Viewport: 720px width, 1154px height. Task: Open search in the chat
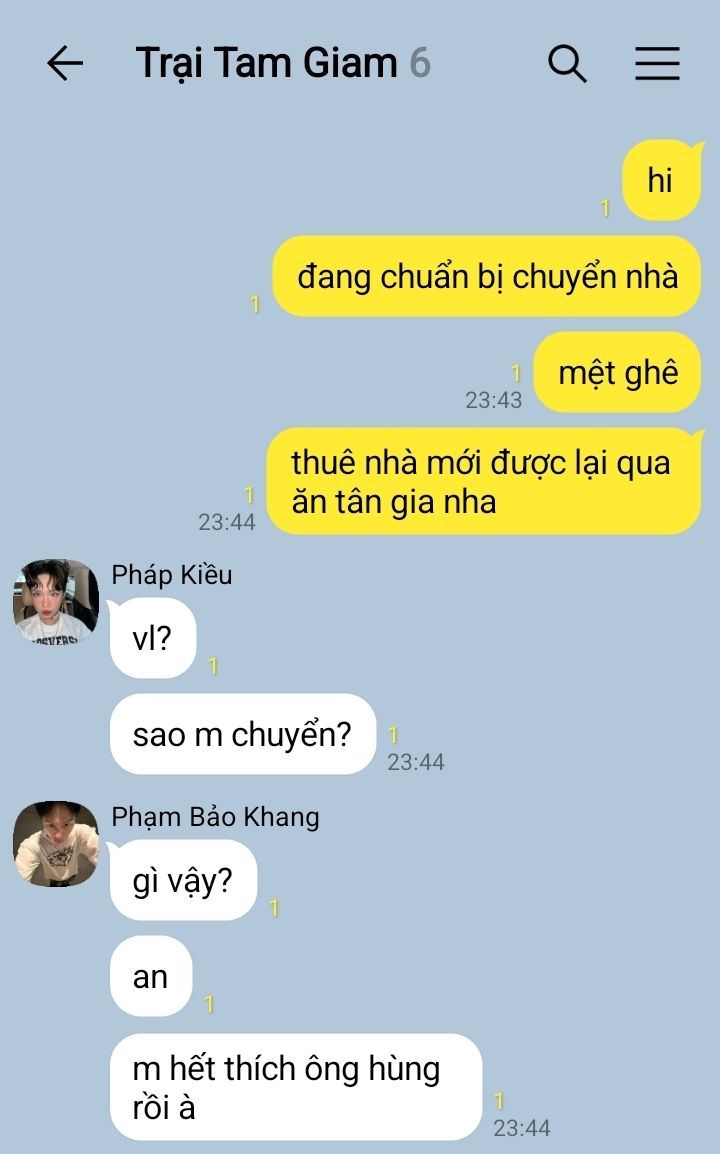click(x=567, y=63)
